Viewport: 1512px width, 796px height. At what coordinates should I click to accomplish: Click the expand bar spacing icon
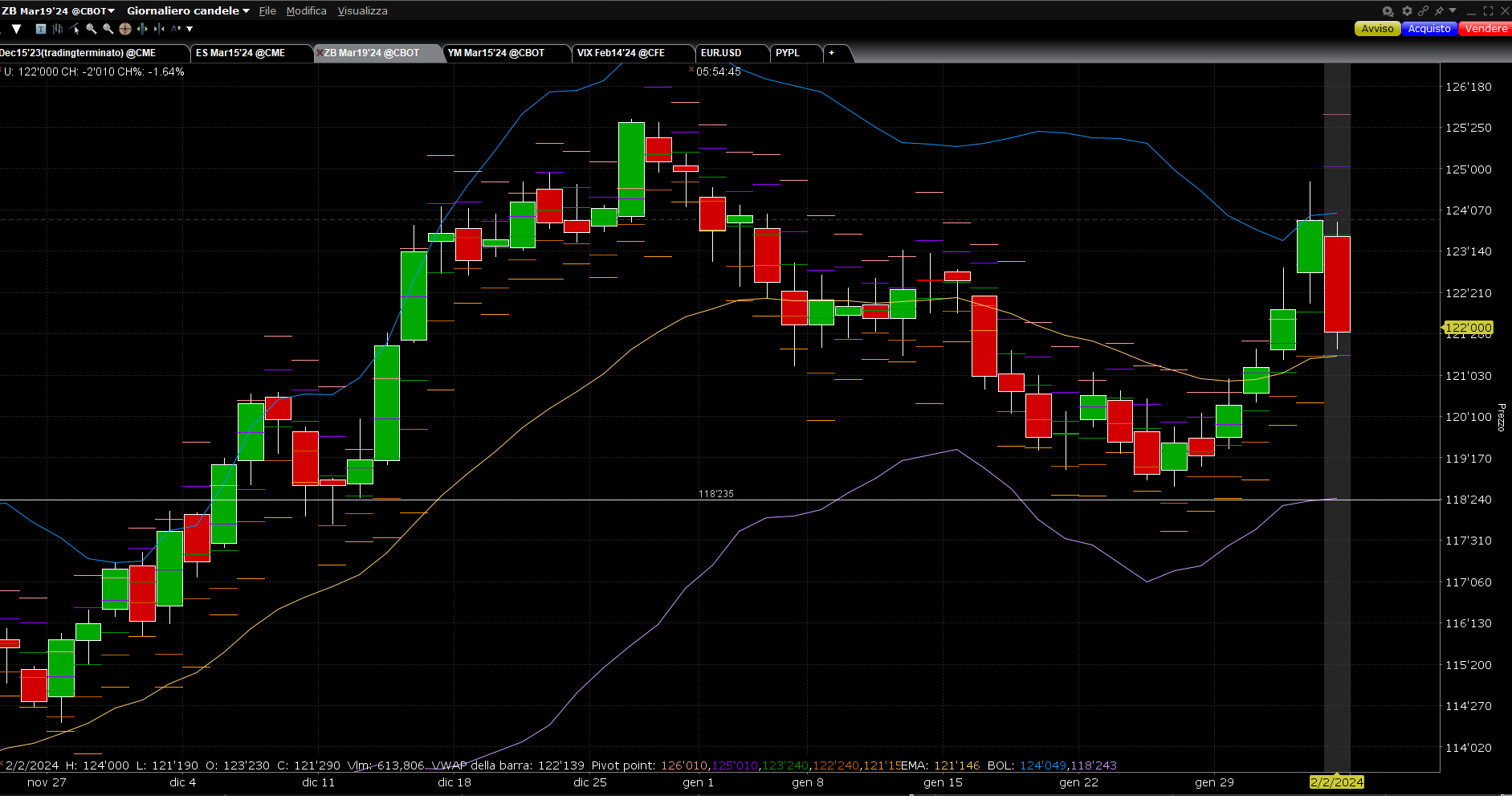pos(142,29)
